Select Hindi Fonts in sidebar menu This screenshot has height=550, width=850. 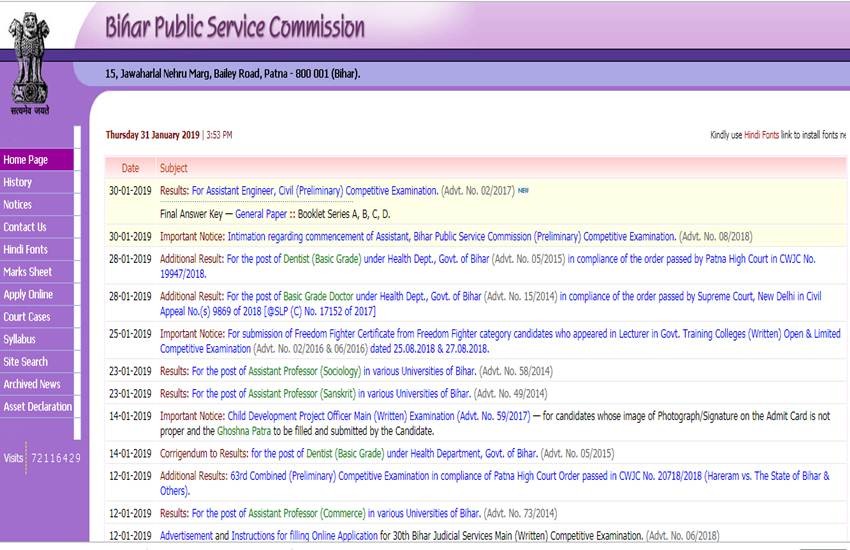[26, 250]
